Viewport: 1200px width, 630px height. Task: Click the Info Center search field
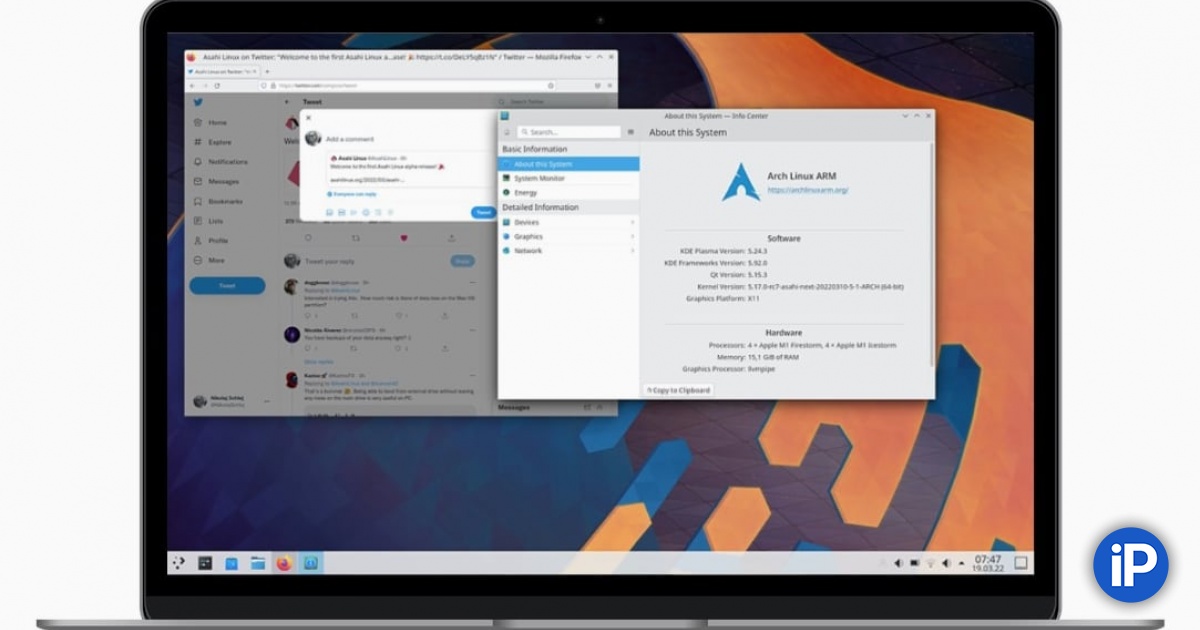(x=568, y=132)
